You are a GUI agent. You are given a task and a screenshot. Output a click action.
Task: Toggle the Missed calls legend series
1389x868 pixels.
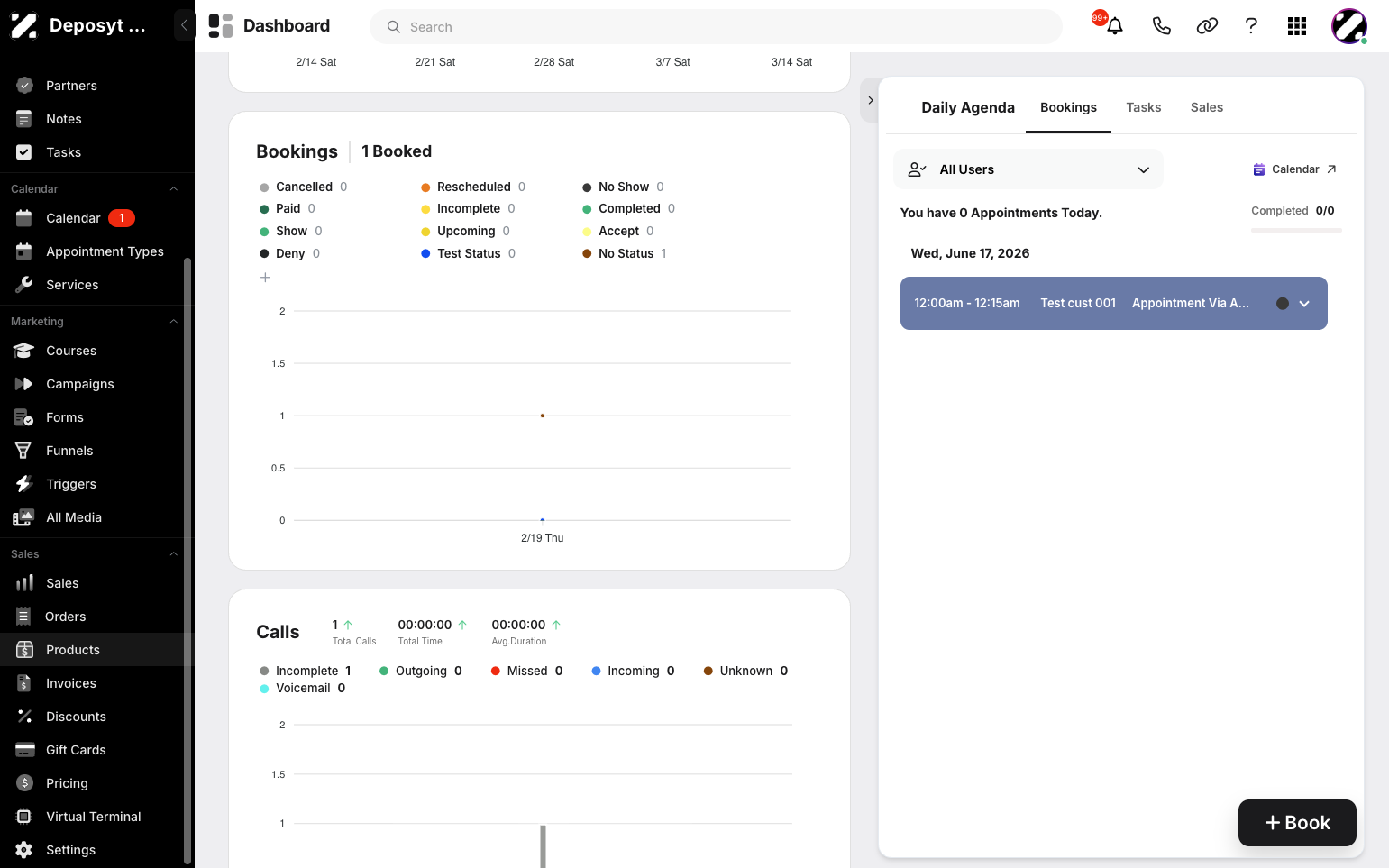point(526,671)
